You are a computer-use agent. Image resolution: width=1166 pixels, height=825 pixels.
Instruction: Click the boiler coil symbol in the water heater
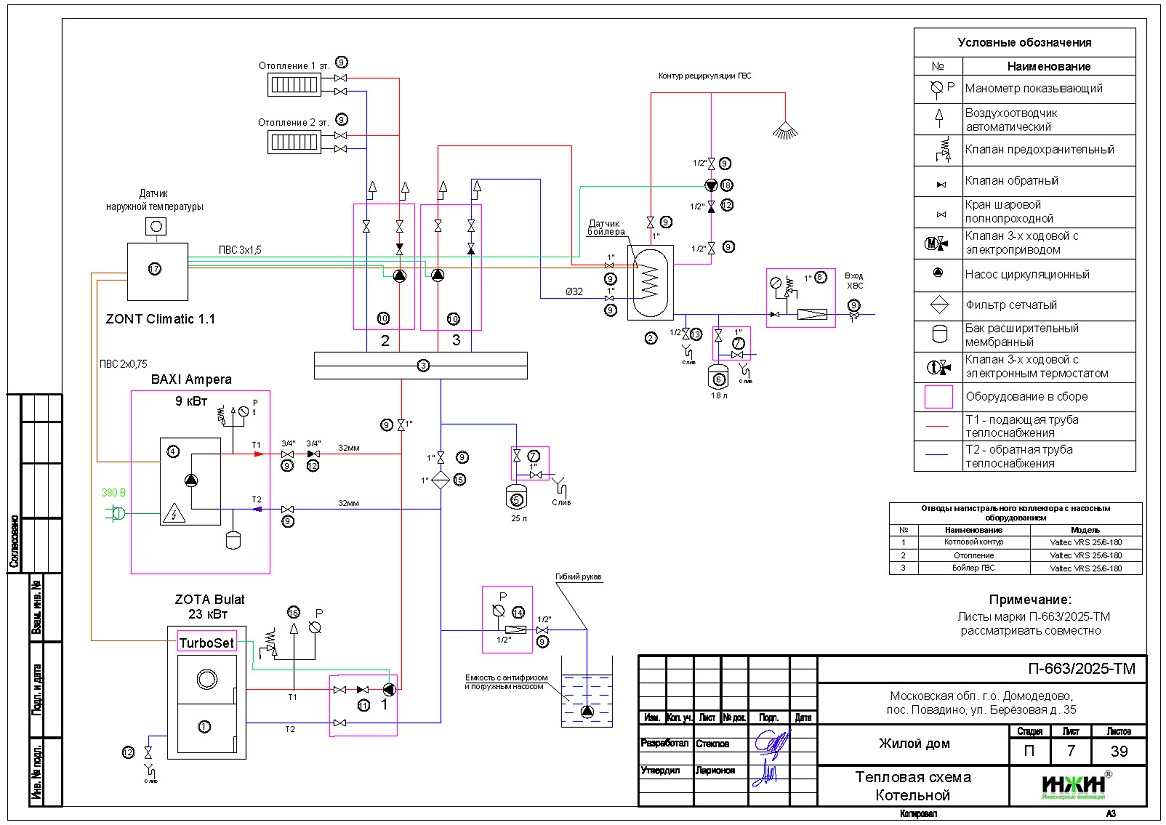(x=652, y=273)
